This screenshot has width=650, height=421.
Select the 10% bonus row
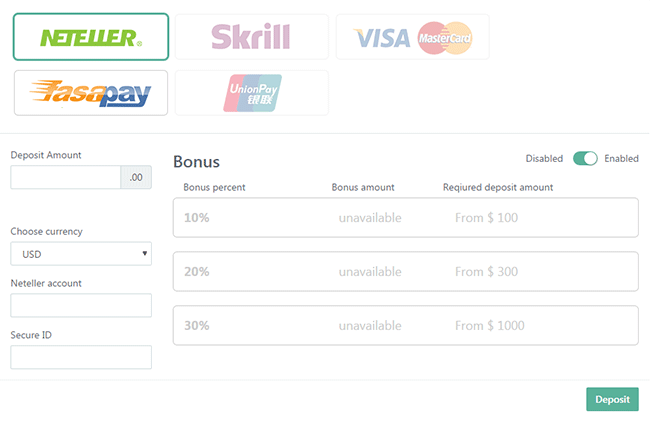pyautogui.click(x=405, y=217)
